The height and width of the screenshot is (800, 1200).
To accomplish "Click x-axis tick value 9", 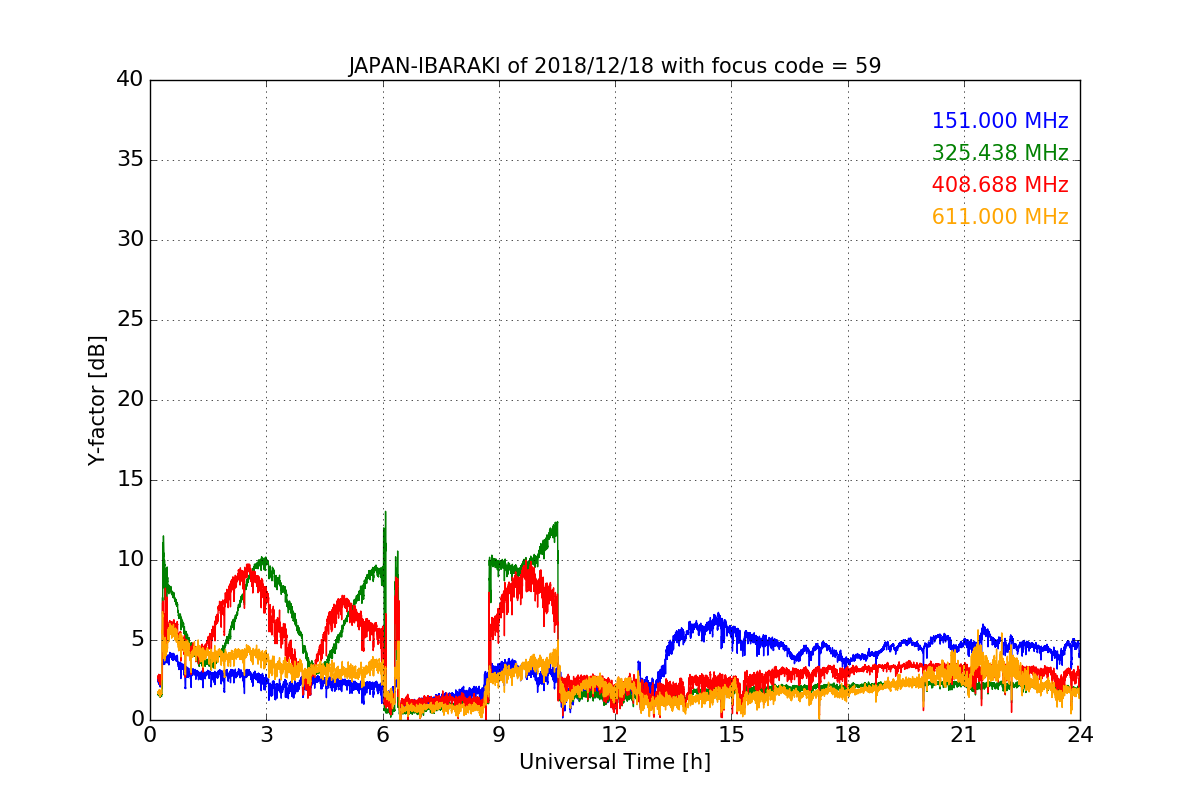I will (499, 735).
